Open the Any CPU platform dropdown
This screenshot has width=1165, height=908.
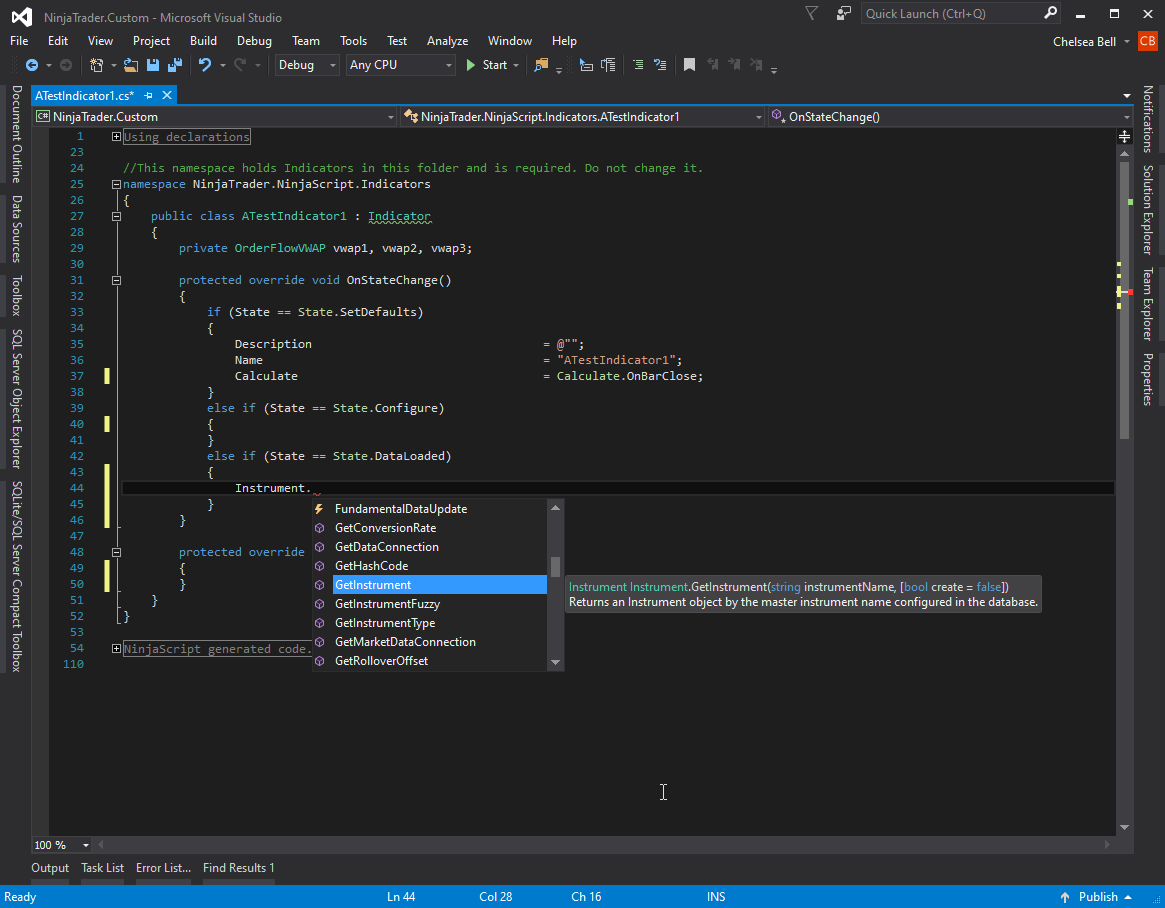pos(400,65)
